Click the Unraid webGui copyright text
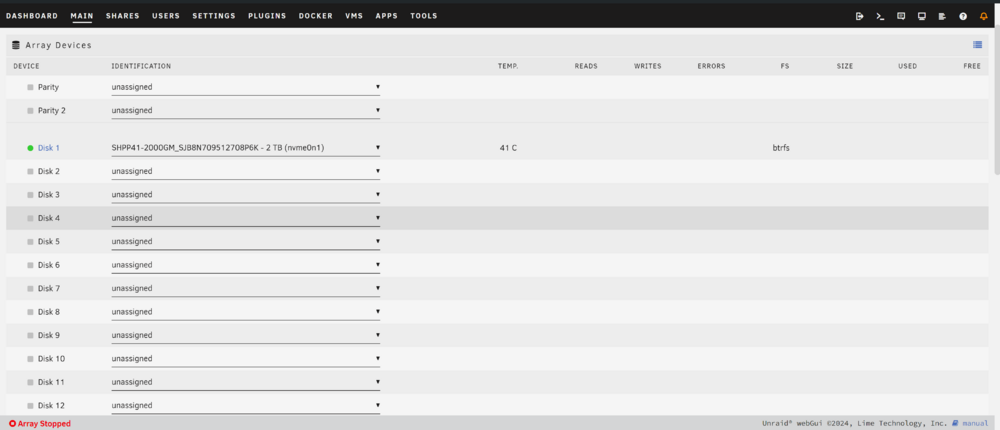This screenshot has height=430, width=1000. click(x=855, y=424)
